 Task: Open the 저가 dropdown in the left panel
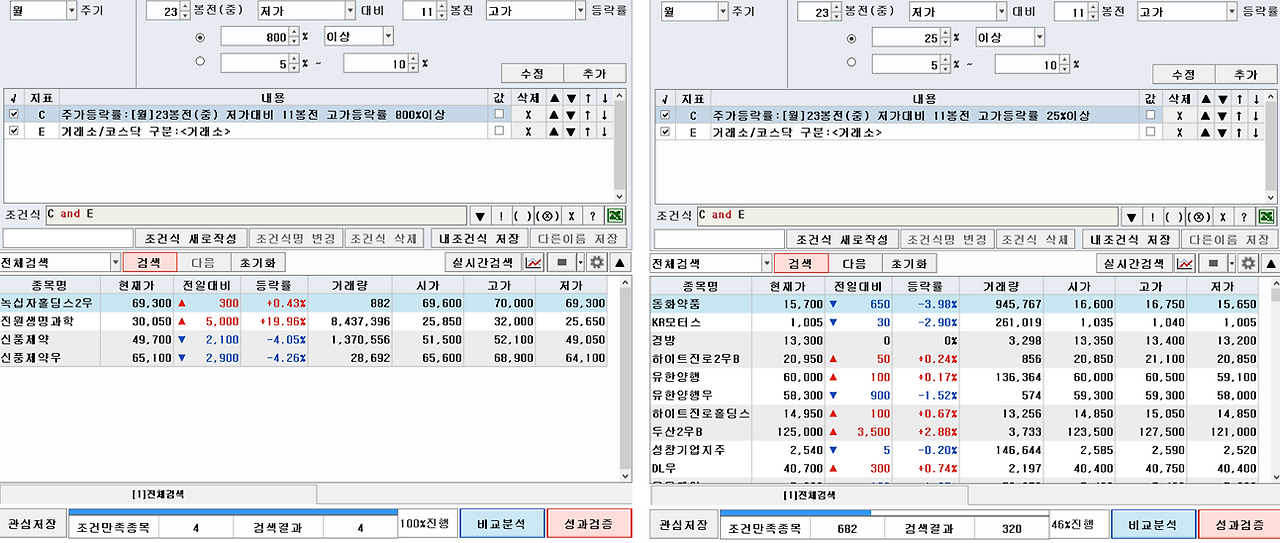pyautogui.click(x=350, y=11)
